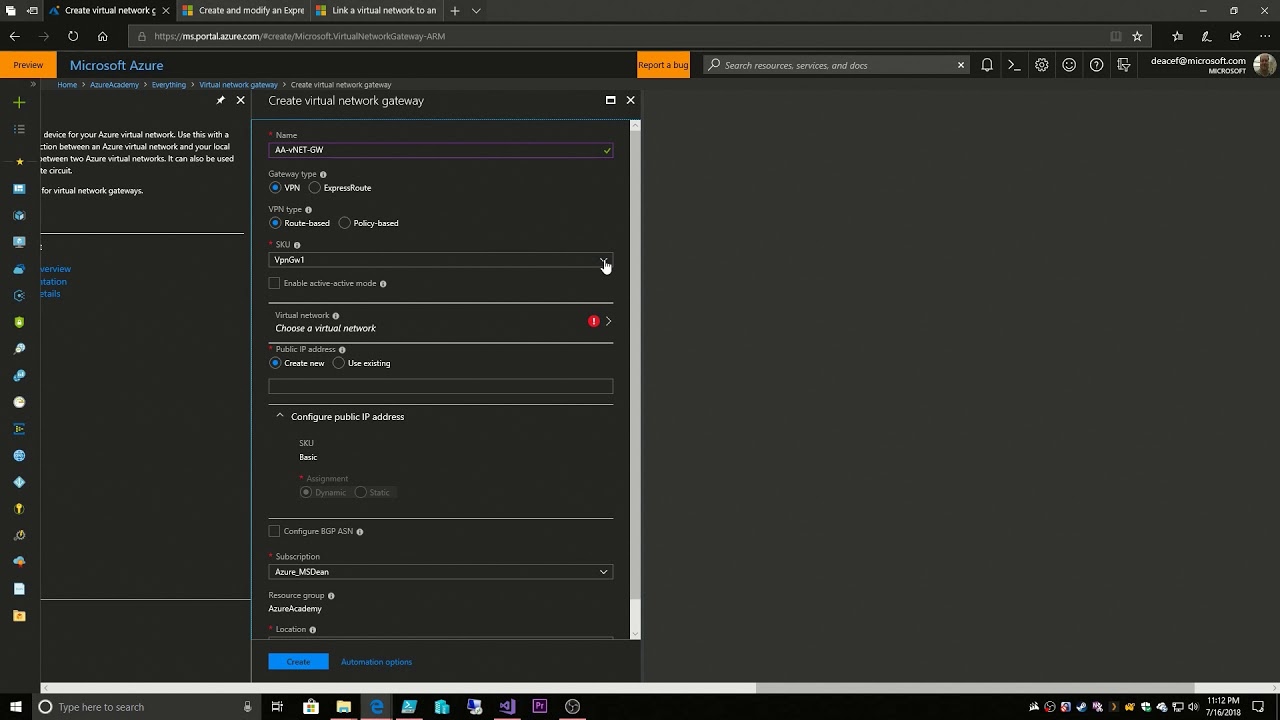The width and height of the screenshot is (1280, 720).
Task: Open the dashboard icon in sidebar
Action: tap(19, 189)
